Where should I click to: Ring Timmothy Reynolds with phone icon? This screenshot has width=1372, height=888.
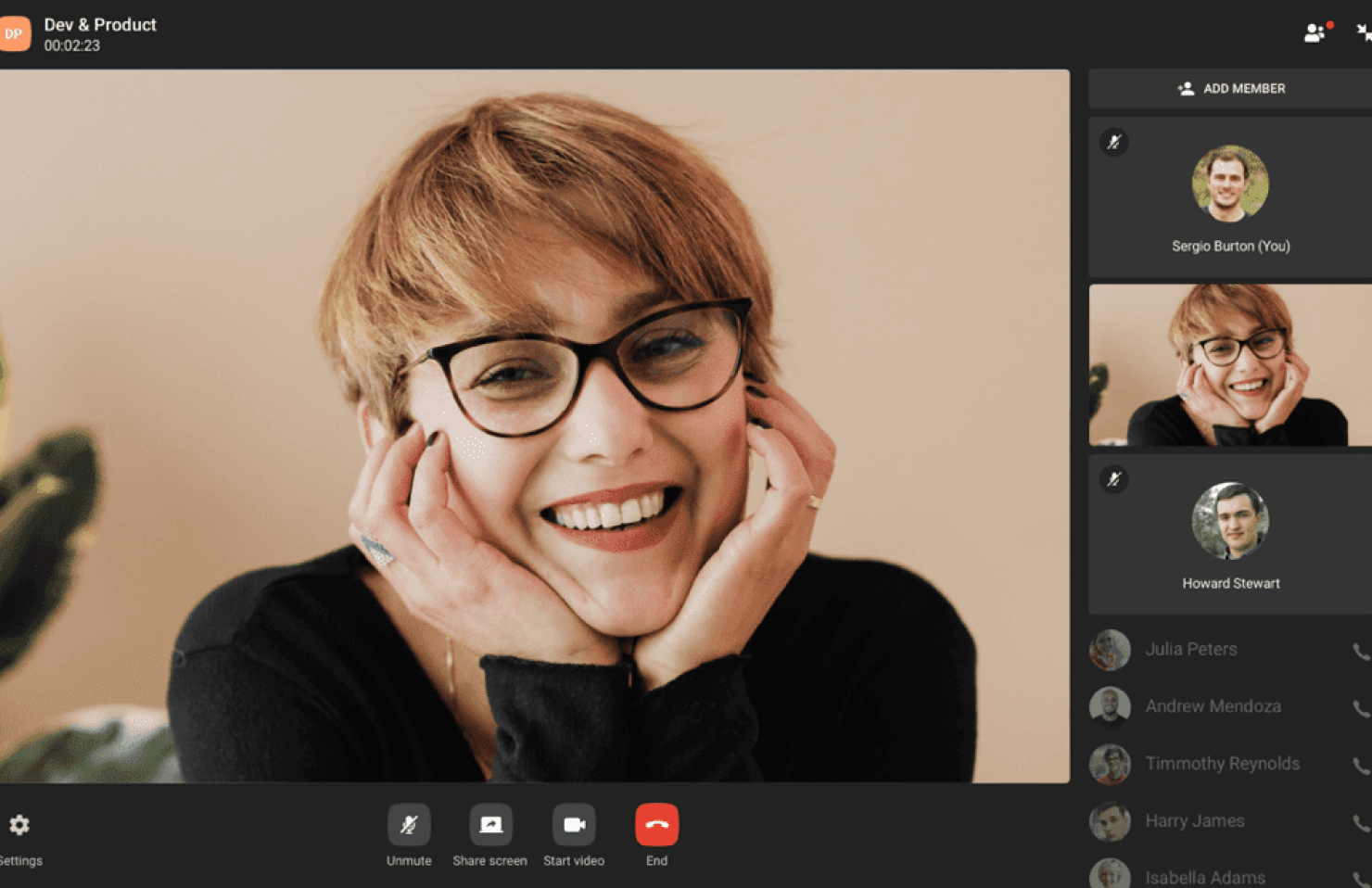(1360, 766)
